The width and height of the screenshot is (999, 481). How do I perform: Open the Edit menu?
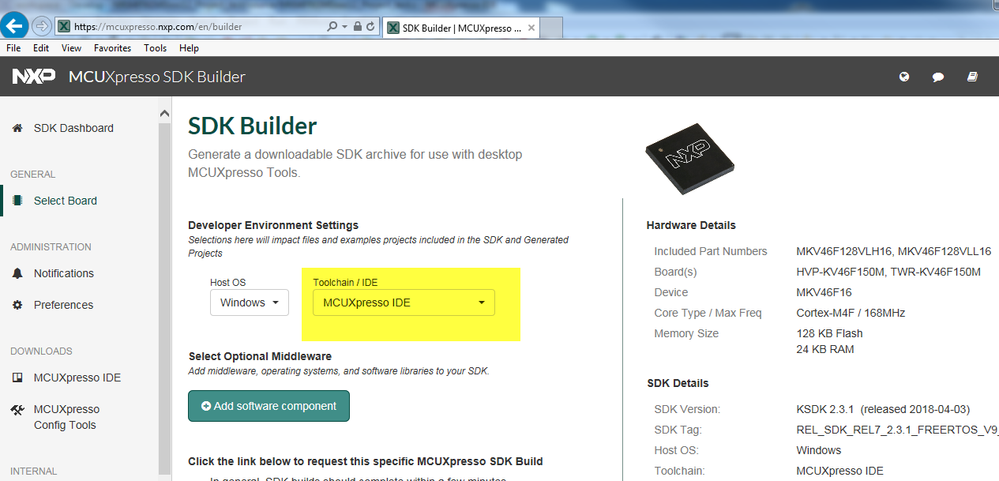(41, 48)
